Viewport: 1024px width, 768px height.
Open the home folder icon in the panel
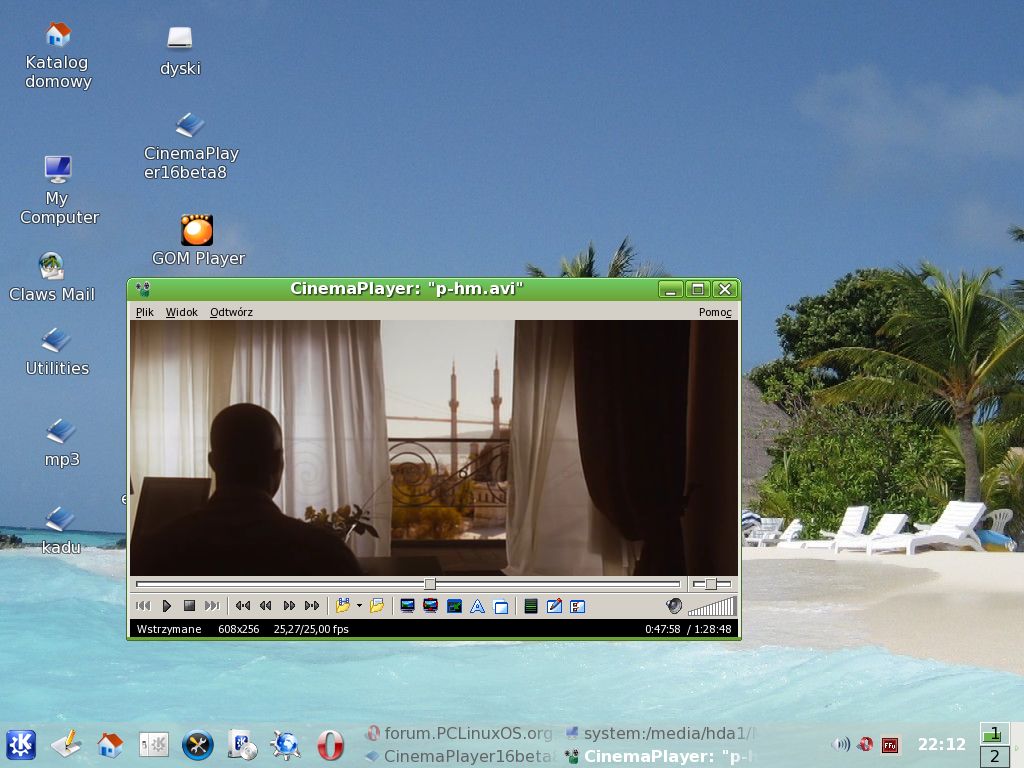pos(110,744)
